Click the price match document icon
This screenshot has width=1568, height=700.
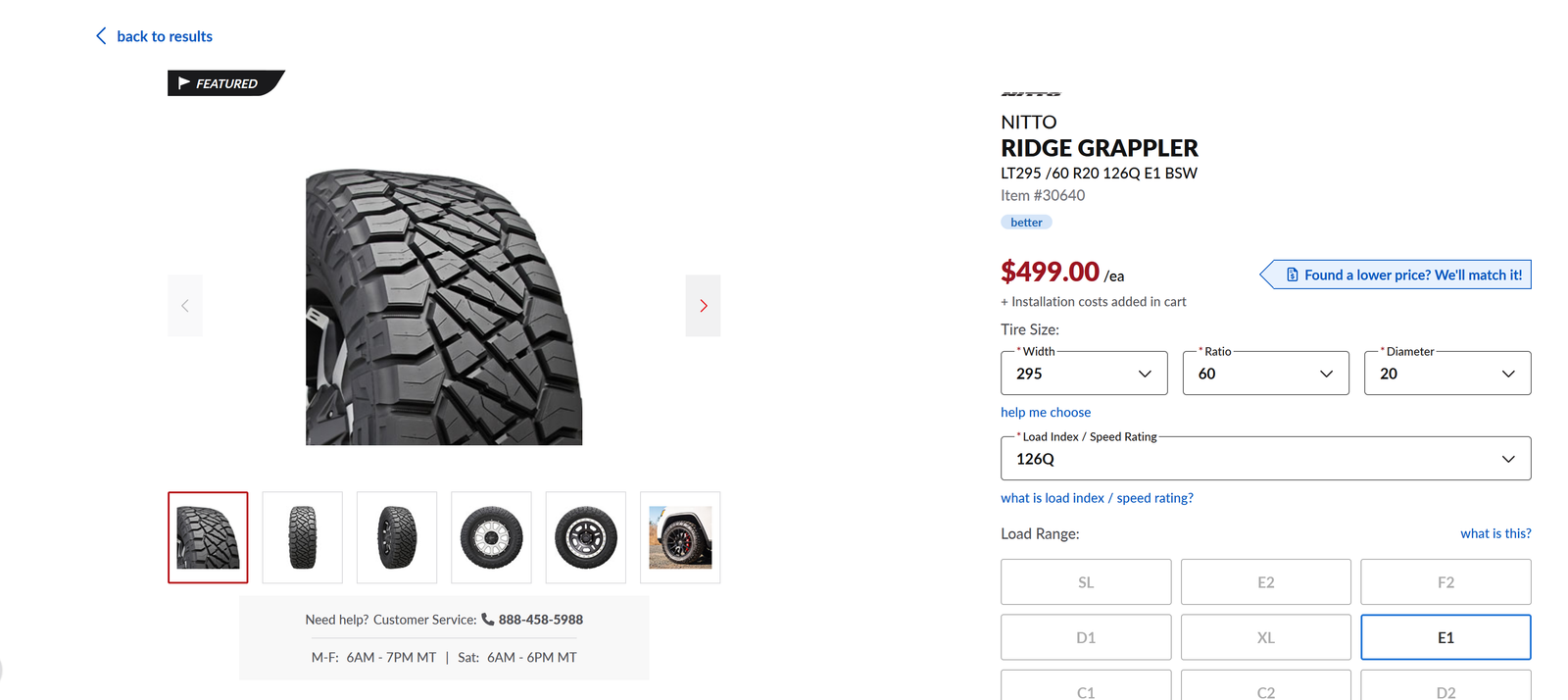pyautogui.click(x=1293, y=275)
